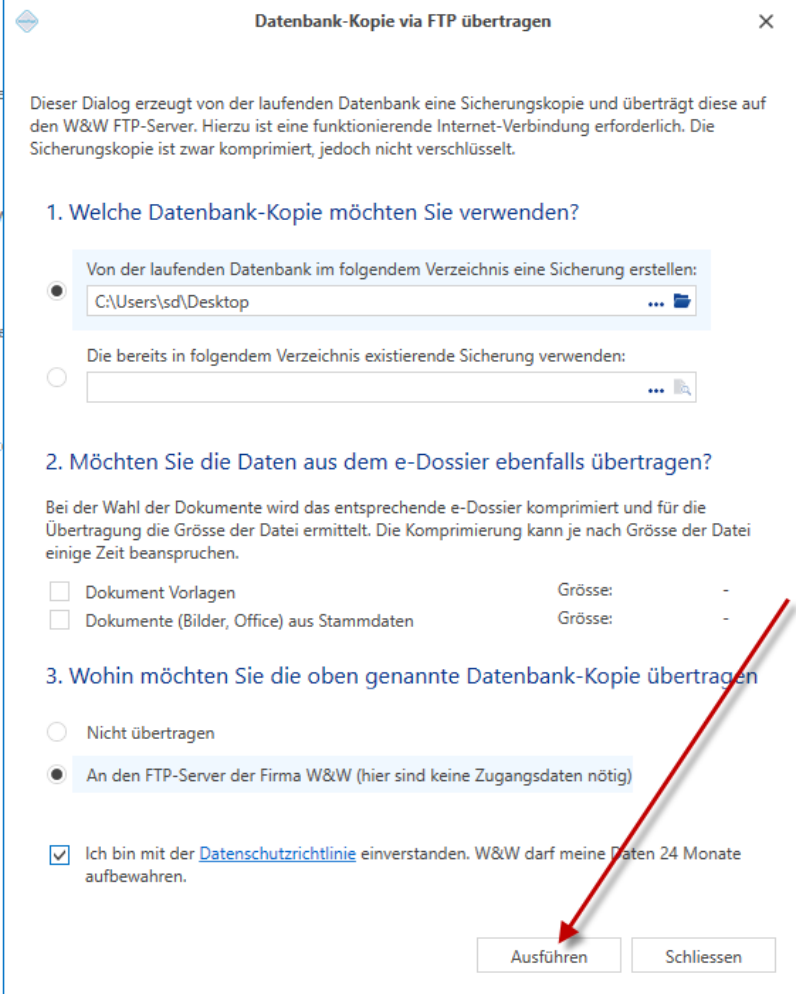Click heading 1. Welche Datenbank-Kopie möchten Sie verwenden?

pos(312,212)
